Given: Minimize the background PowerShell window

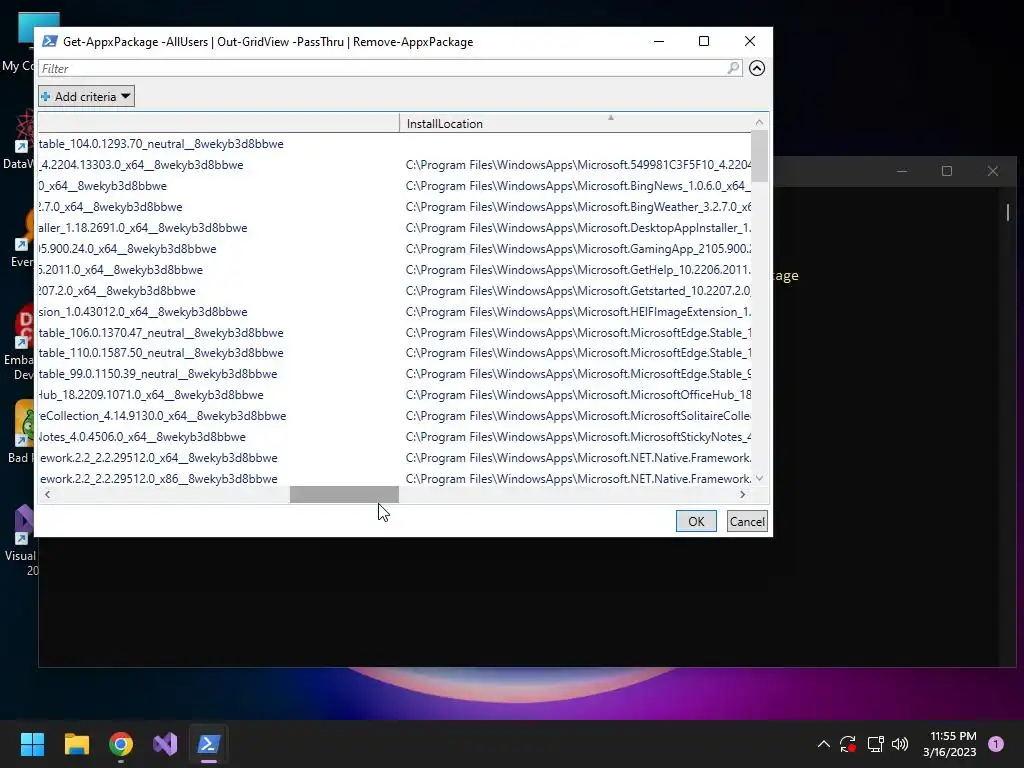Looking at the screenshot, I should 902,171.
